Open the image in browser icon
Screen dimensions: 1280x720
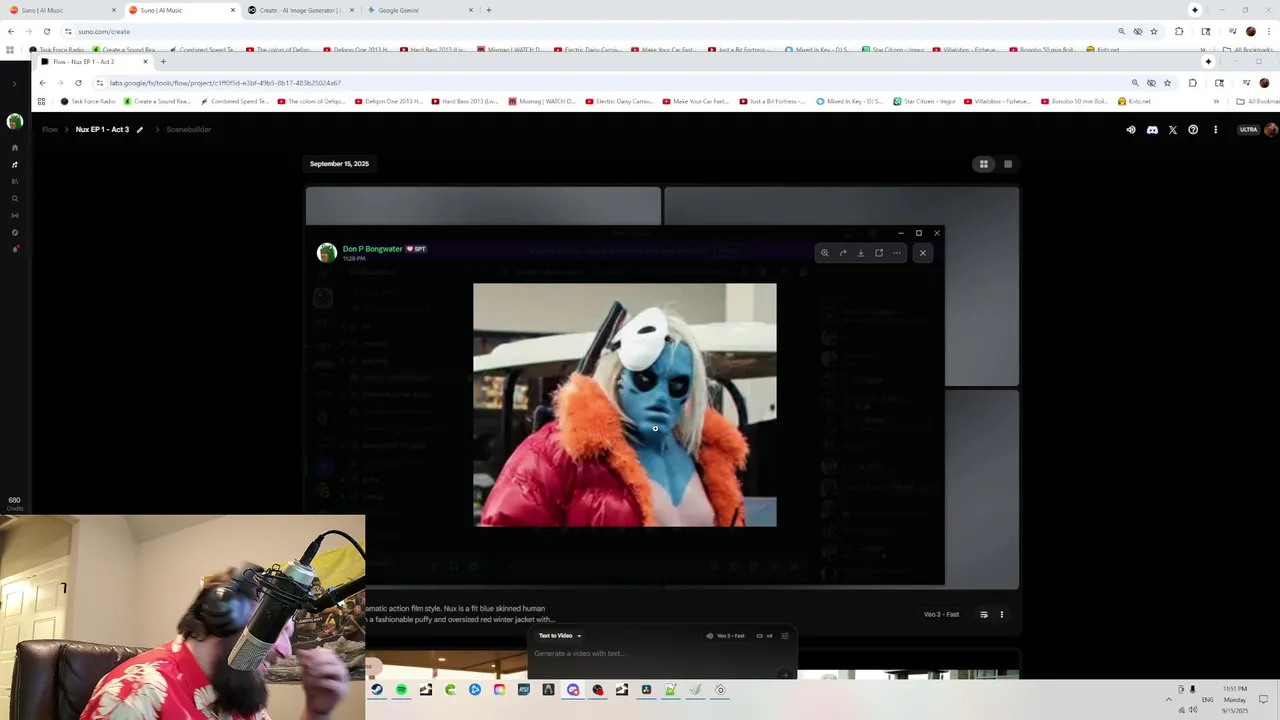879,253
